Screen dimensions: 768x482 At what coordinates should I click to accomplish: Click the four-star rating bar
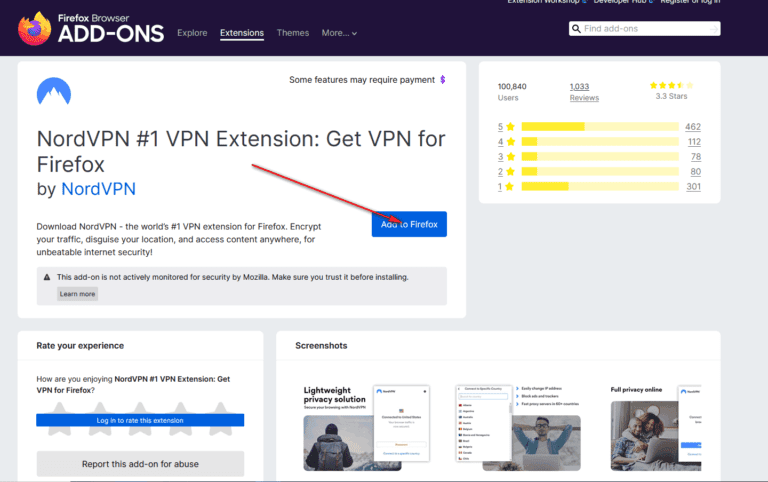point(600,142)
